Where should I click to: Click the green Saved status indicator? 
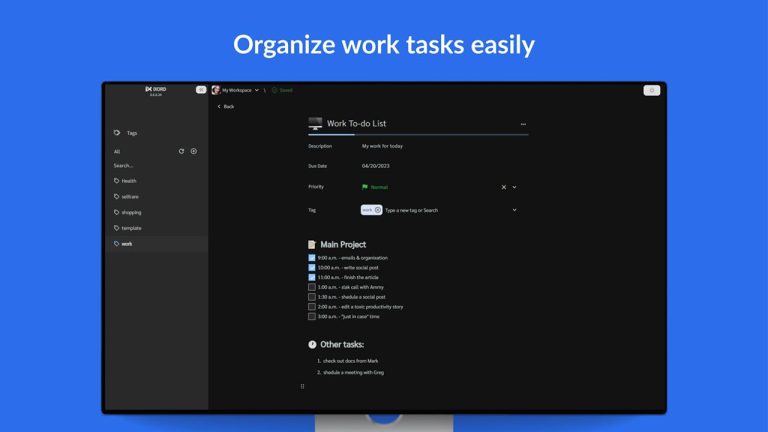pos(283,90)
